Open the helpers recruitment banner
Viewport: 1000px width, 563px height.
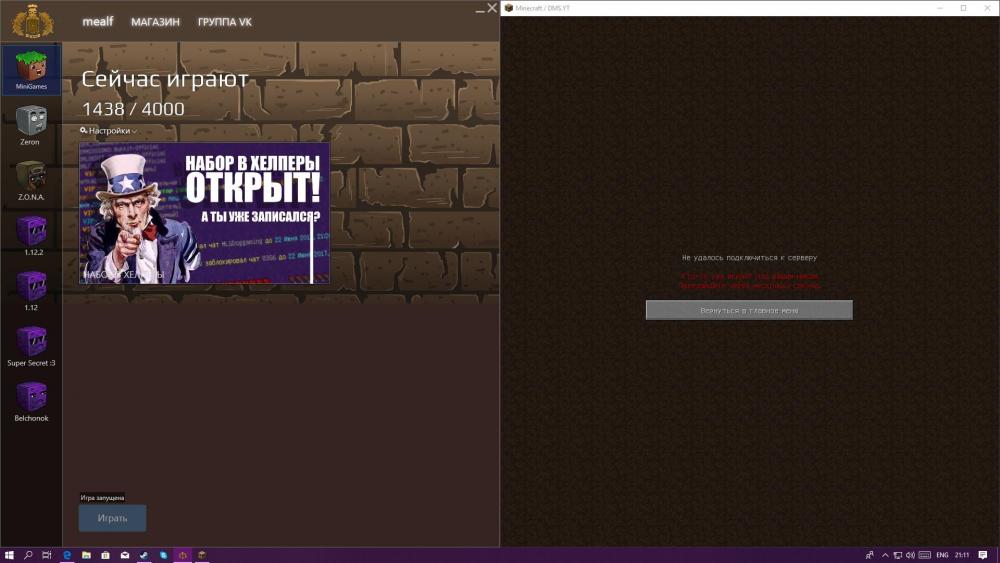204,213
